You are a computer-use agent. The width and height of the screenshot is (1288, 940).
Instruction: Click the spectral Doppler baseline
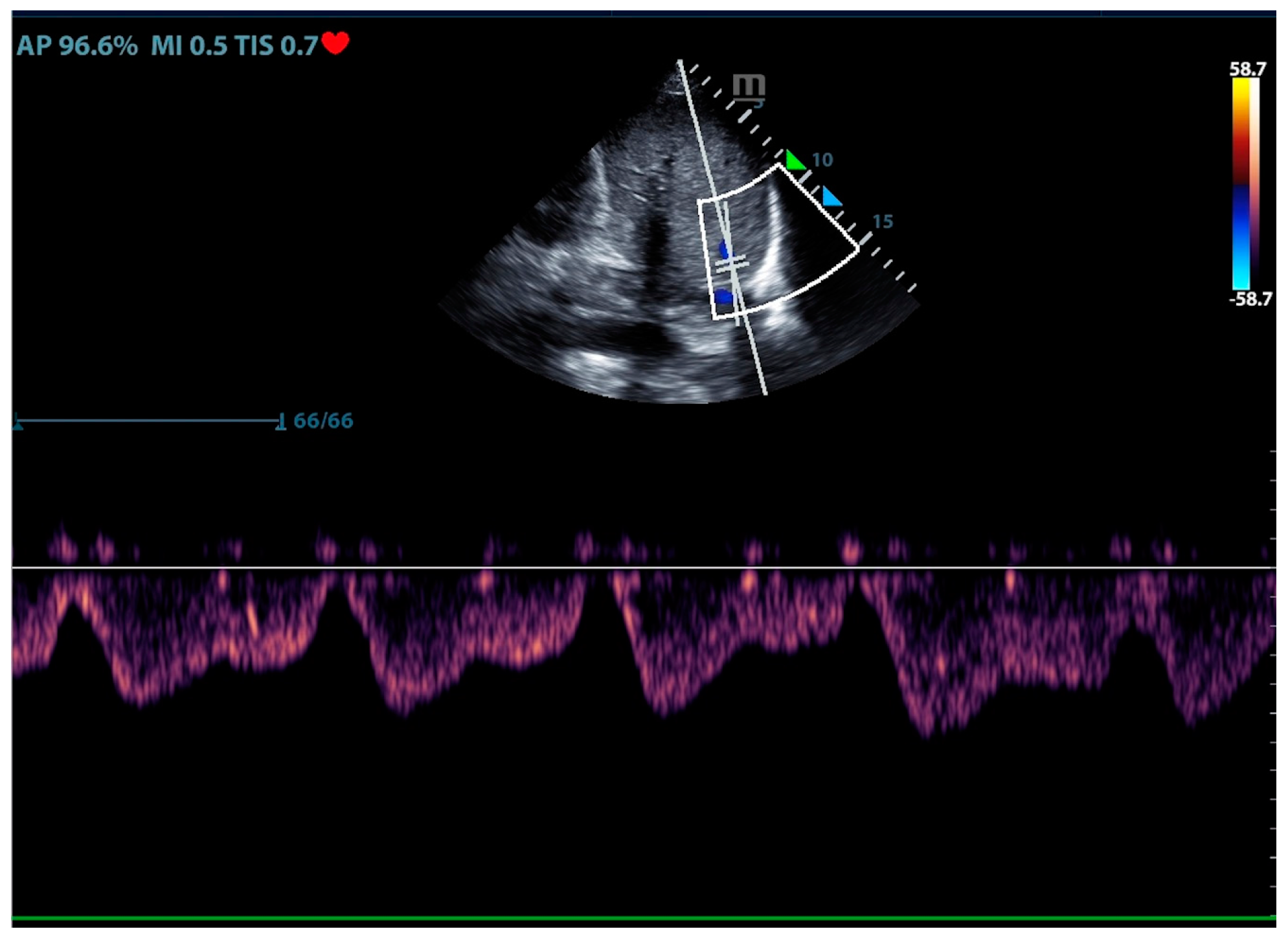click(x=644, y=568)
